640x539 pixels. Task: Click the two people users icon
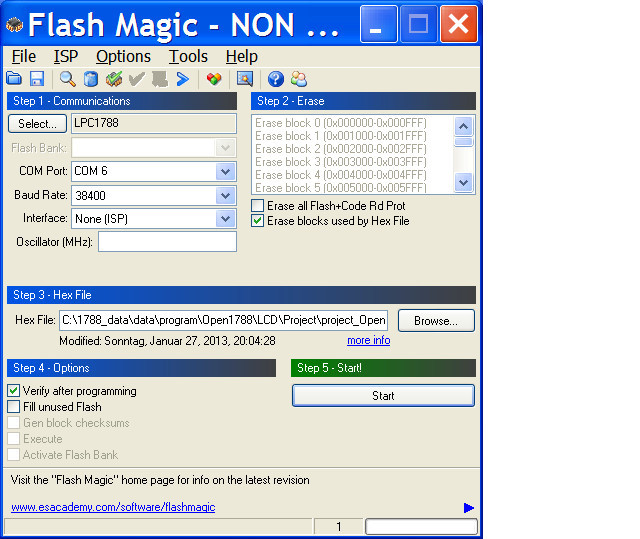point(299,79)
